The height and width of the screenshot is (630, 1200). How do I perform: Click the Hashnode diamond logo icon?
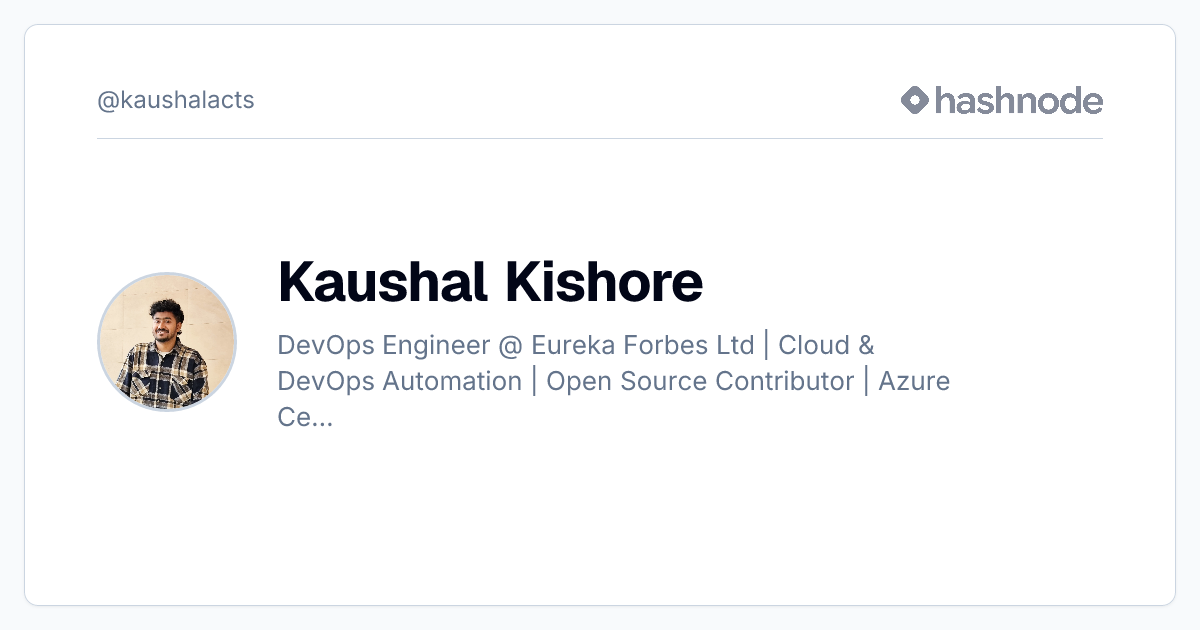[x=915, y=100]
